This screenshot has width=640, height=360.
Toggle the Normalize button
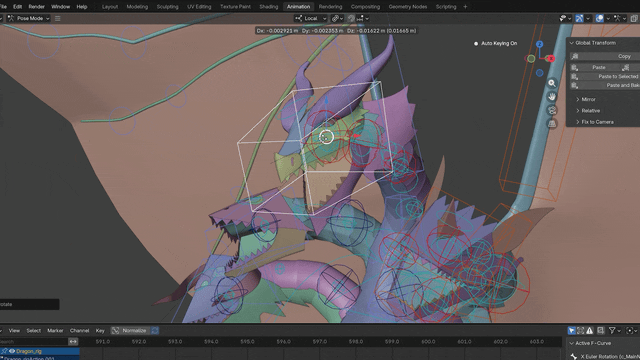tap(130, 331)
